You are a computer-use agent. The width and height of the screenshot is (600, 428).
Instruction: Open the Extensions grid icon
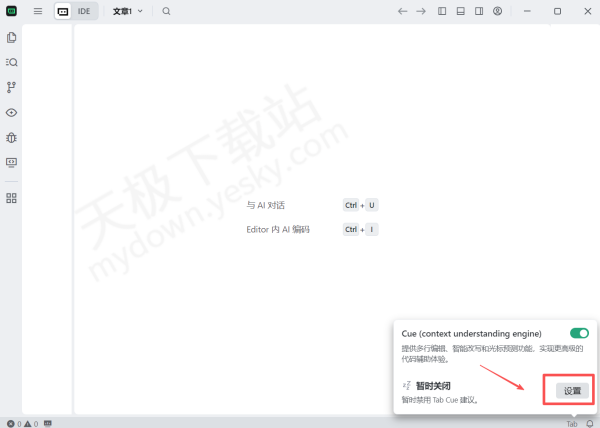tap(12, 198)
